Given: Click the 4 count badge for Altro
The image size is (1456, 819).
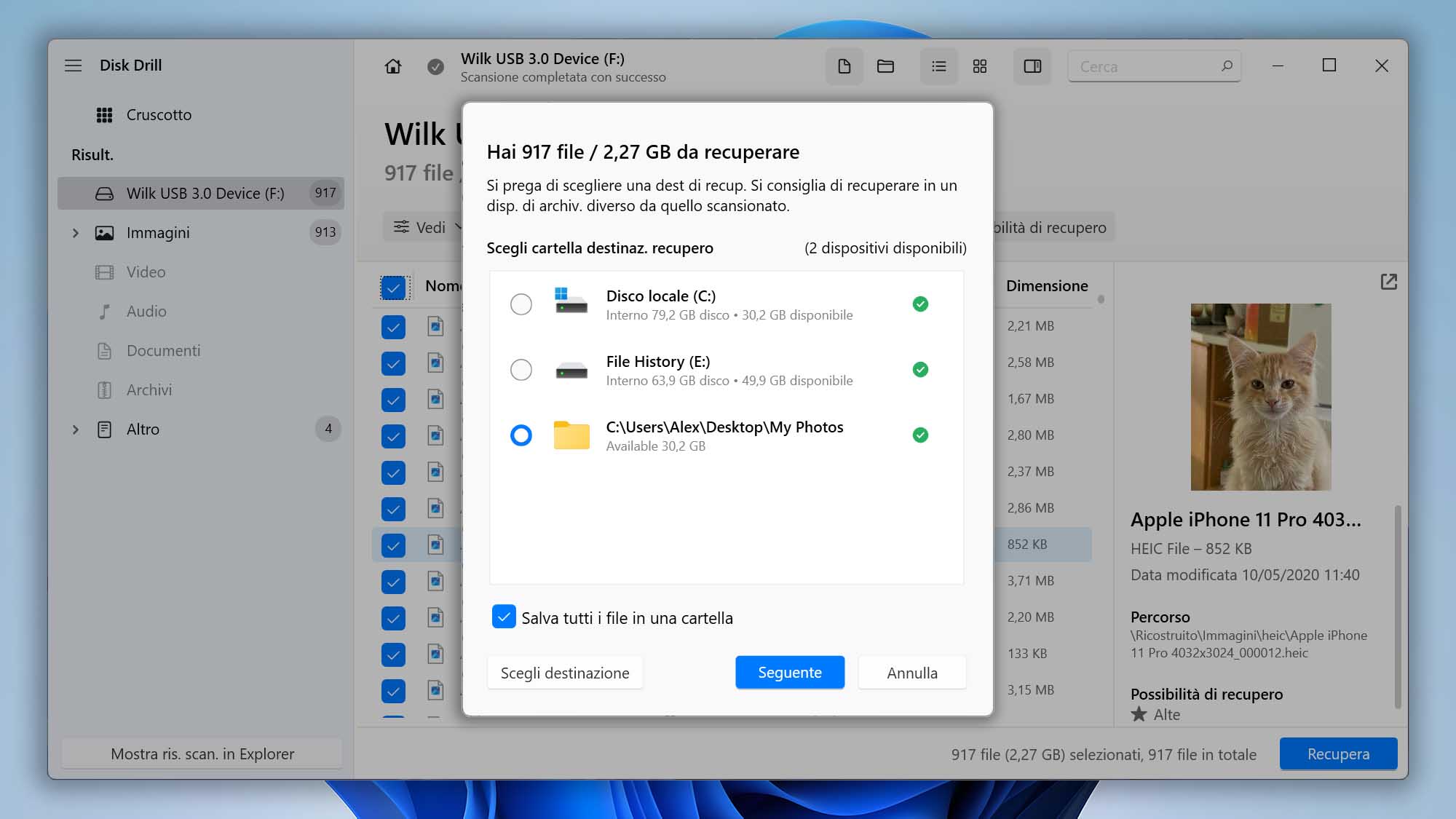Looking at the screenshot, I should tap(328, 429).
